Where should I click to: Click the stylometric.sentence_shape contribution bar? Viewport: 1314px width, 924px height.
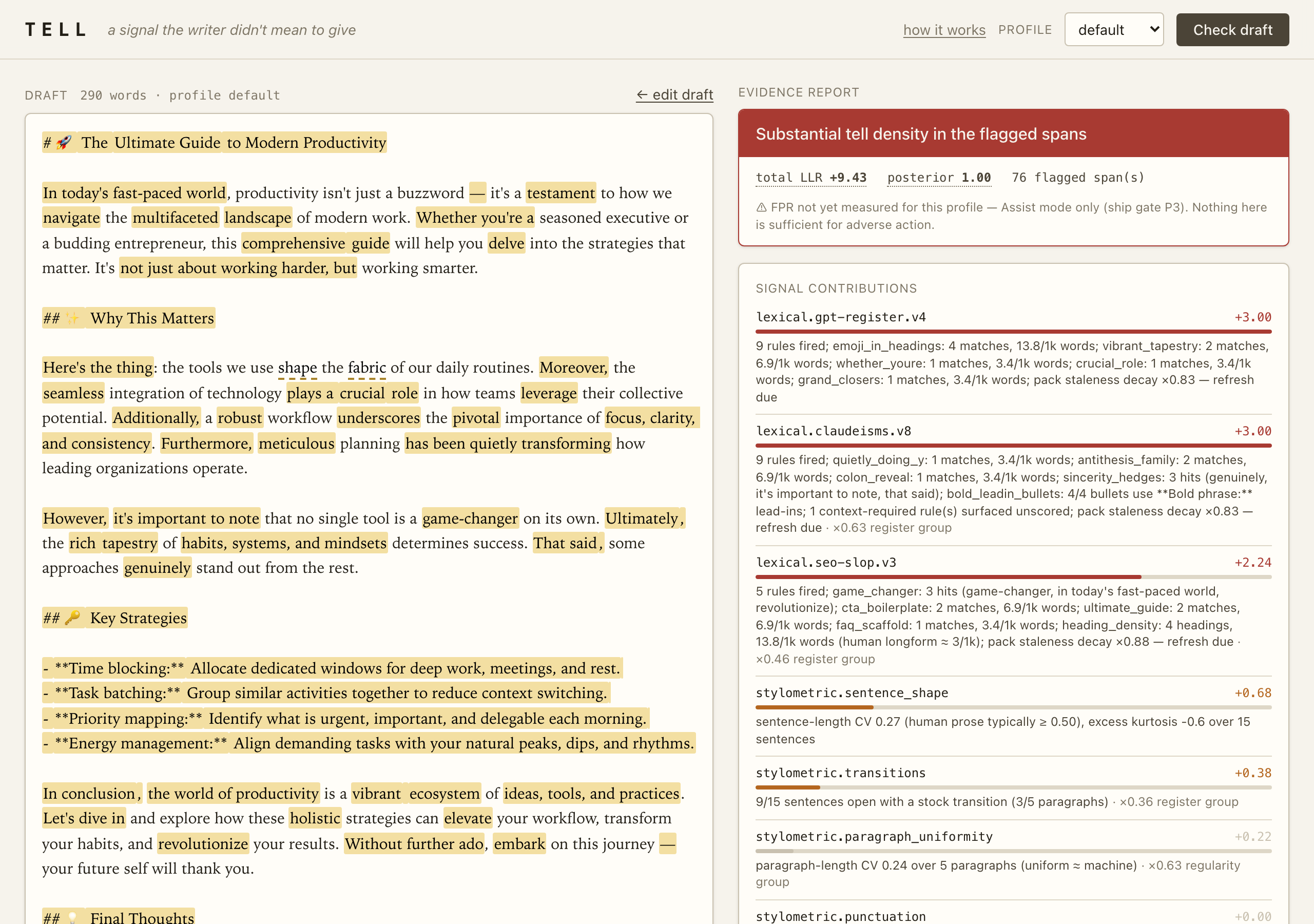[1013, 707]
